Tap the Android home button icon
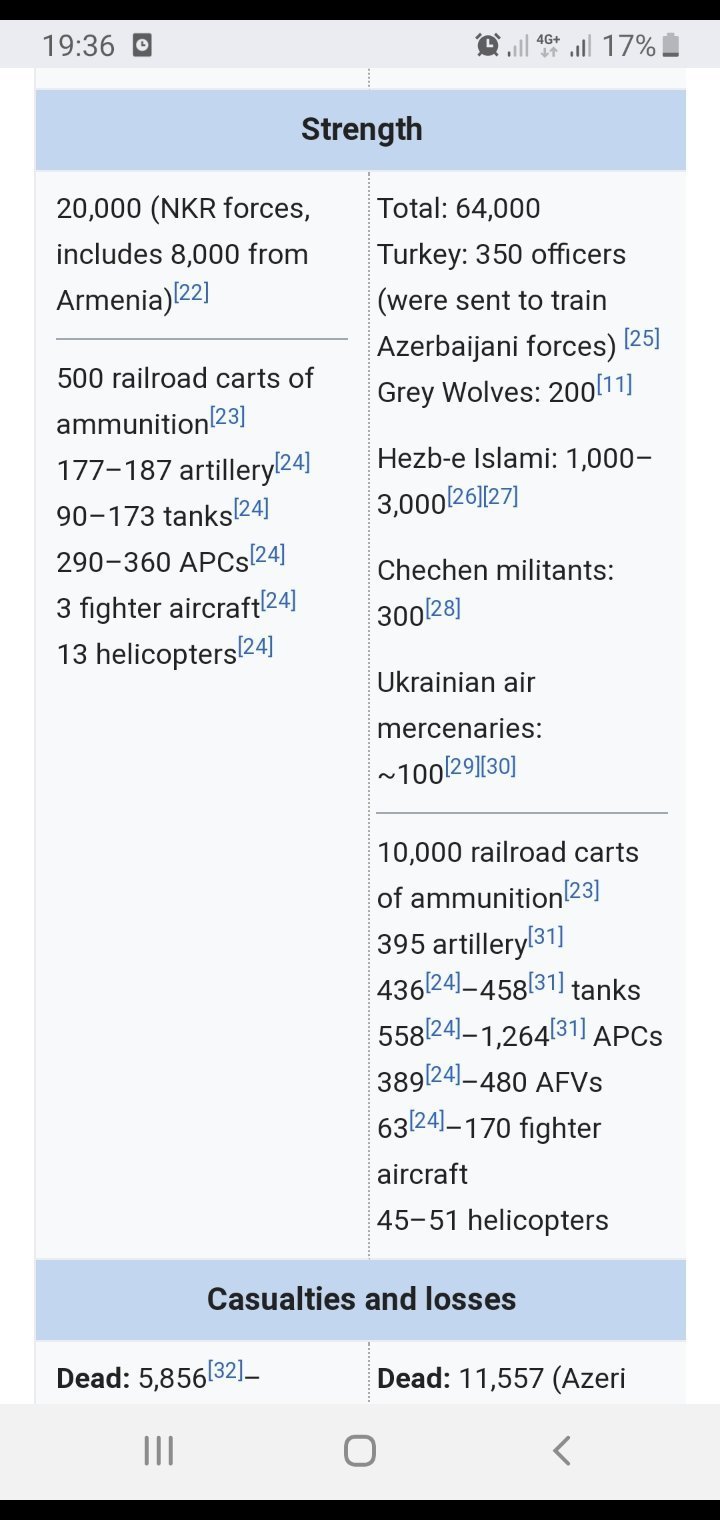720x1520 pixels. pyautogui.click(x=360, y=1450)
